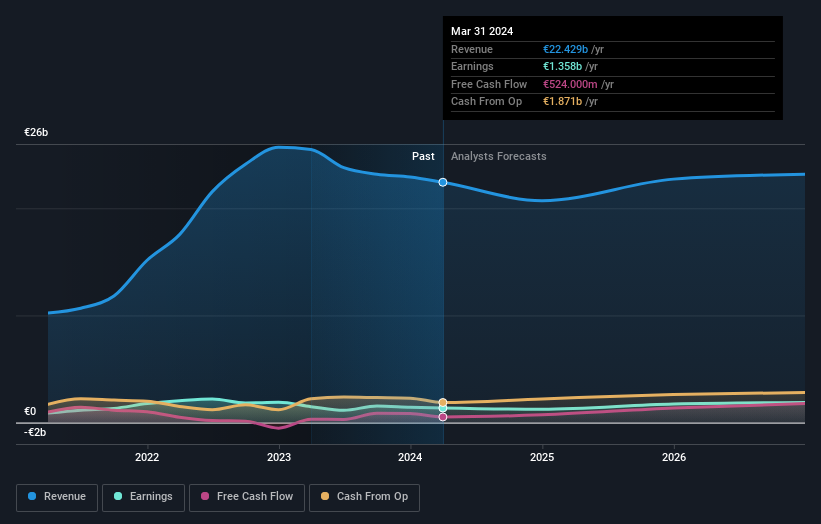Image resolution: width=821 pixels, height=524 pixels.
Task: Click the 'Earnings' row label in tooltip
Action: 472,66
